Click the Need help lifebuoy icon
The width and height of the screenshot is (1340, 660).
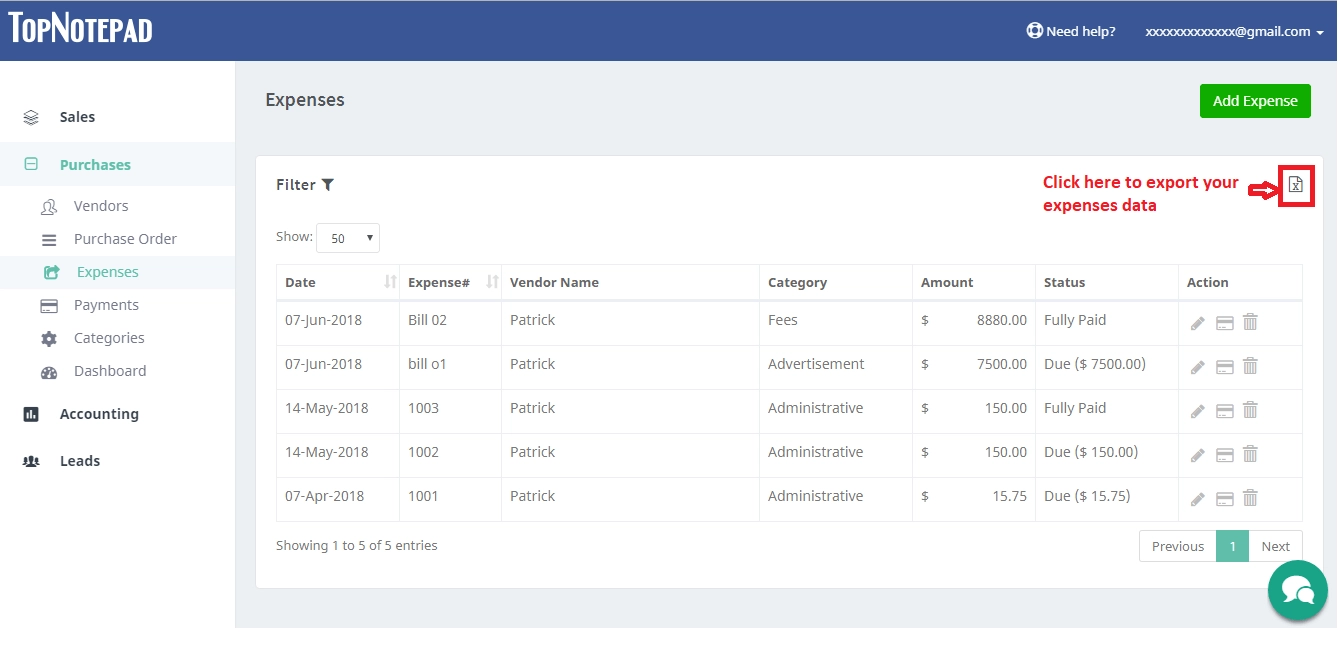click(1034, 31)
